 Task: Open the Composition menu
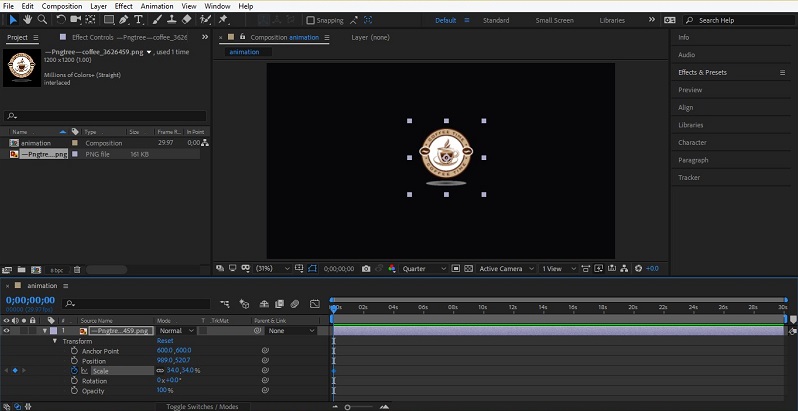(x=62, y=6)
